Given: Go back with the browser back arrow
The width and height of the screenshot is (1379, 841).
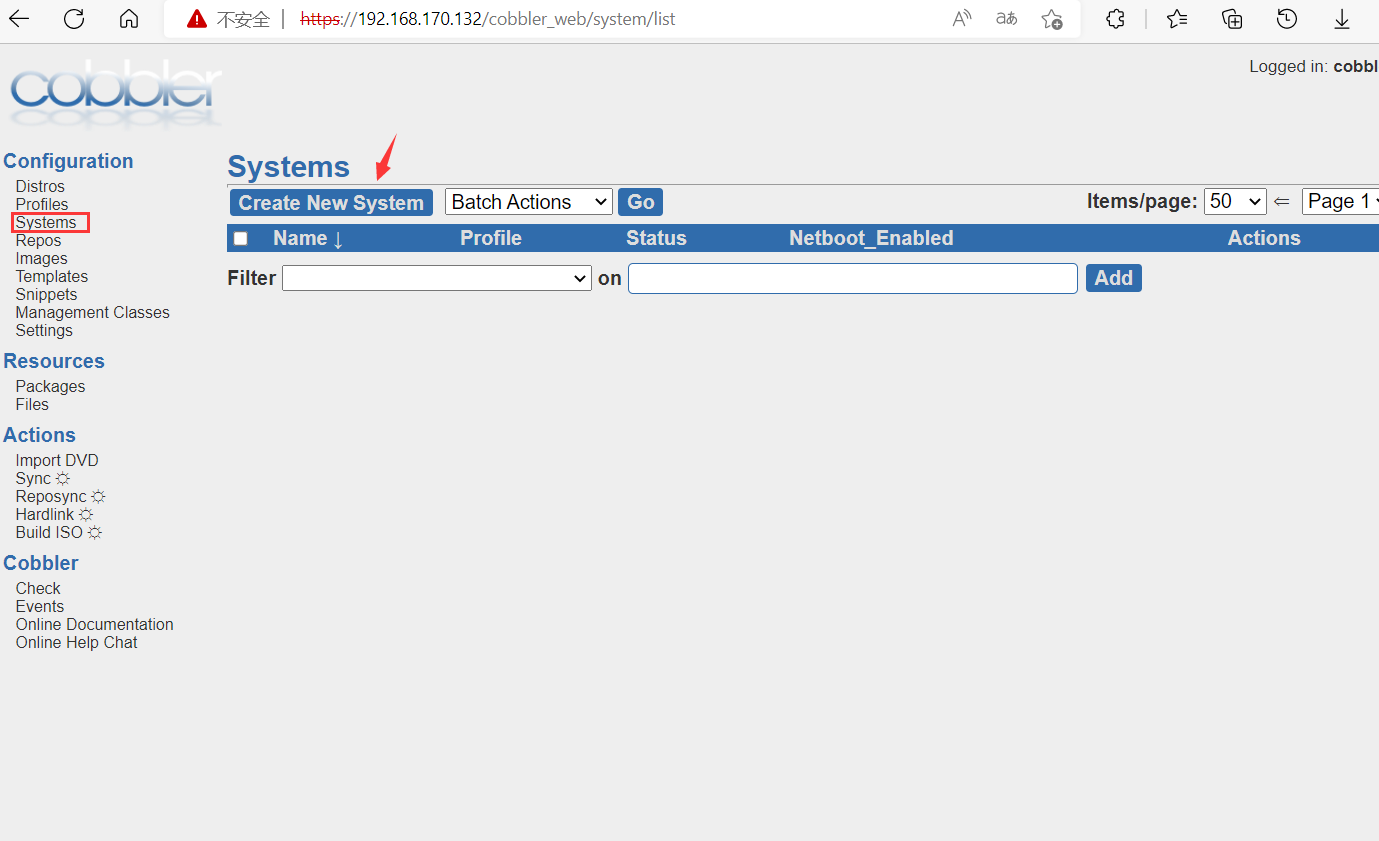Looking at the screenshot, I should (19, 19).
